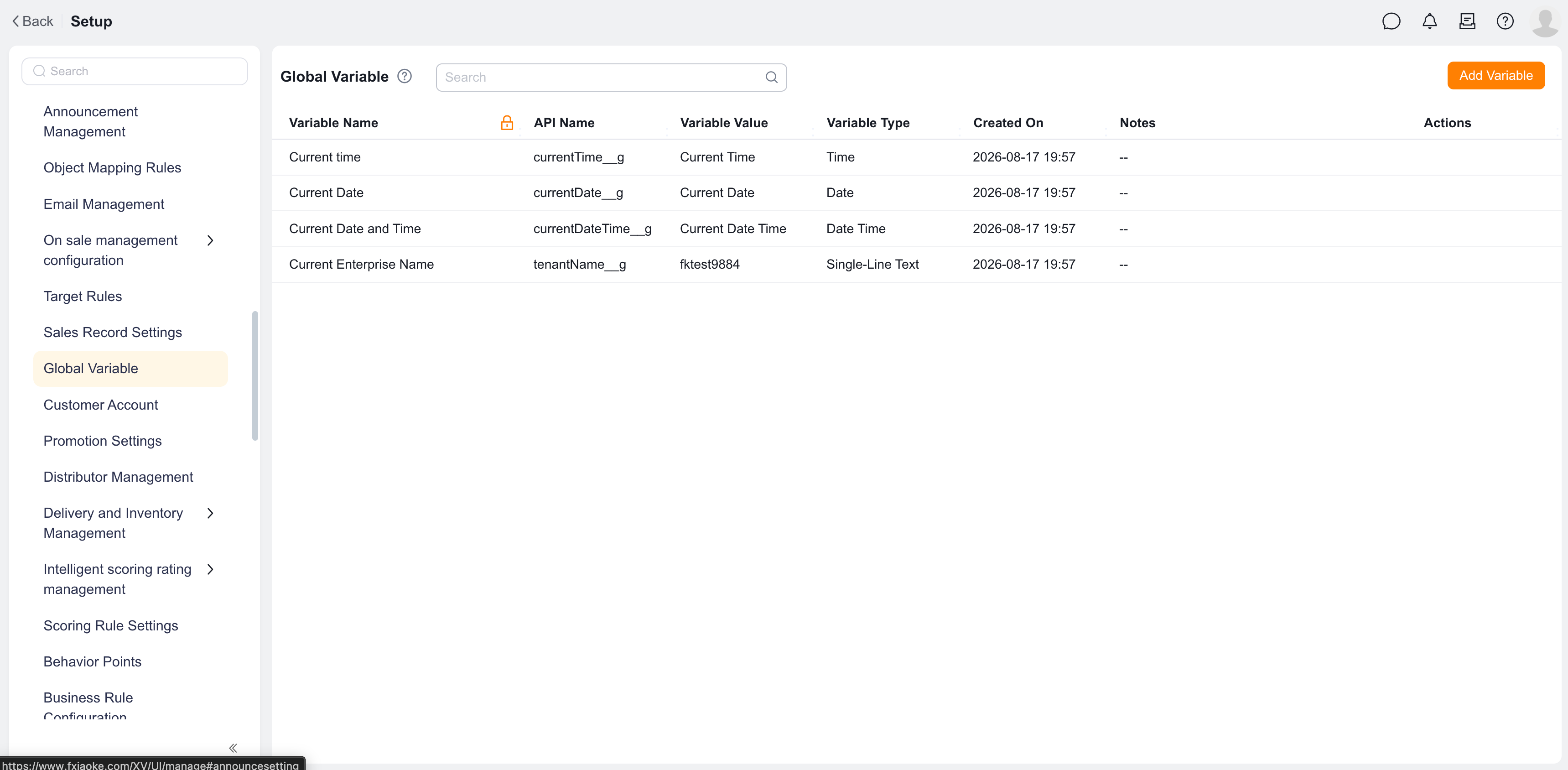The image size is (1568, 770).
Task: Click the orange lock icon in table header
Action: tap(506, 123)
